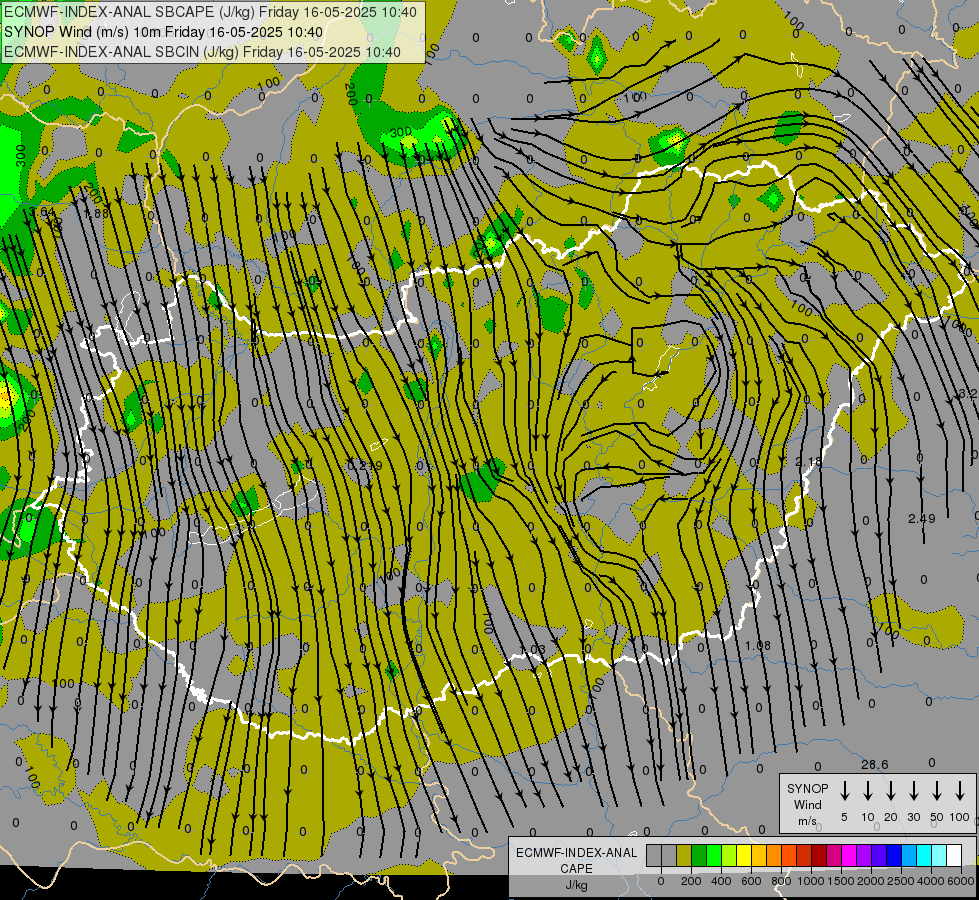Select the dark red swatch after 1000

[819, 855]
